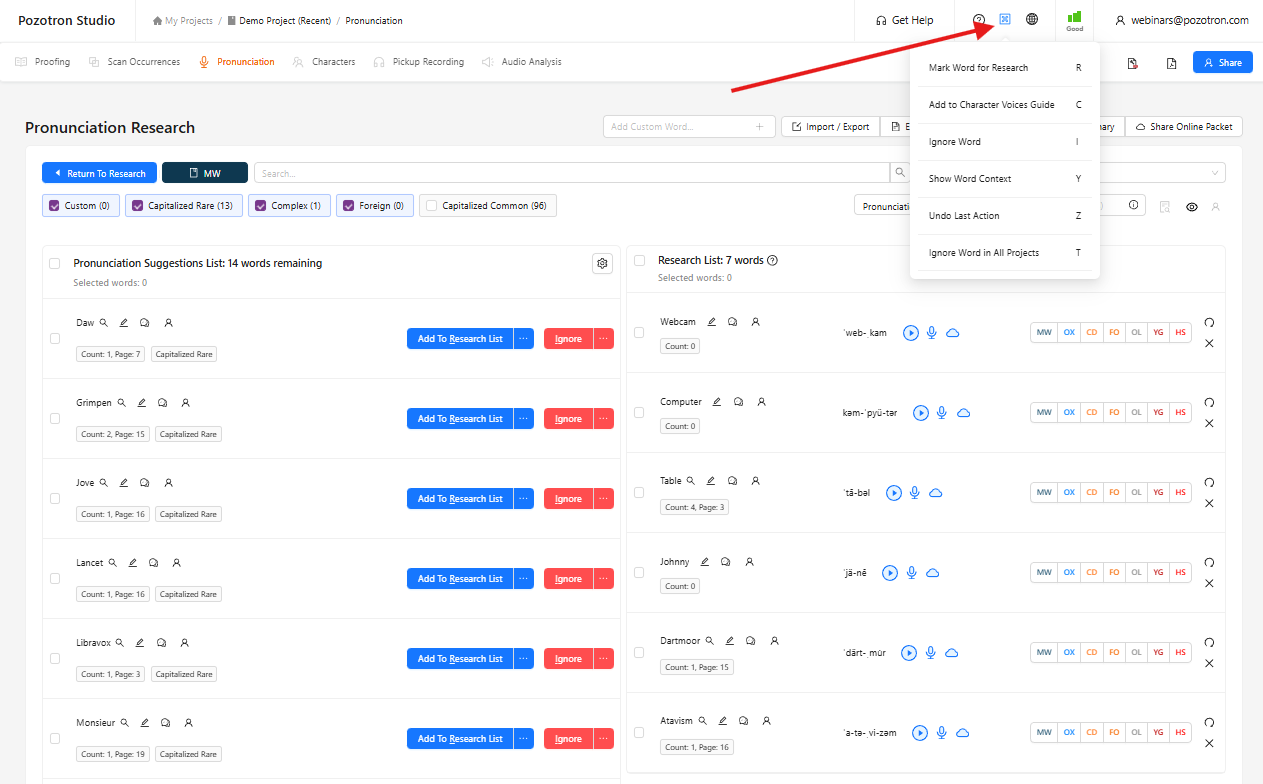Expand dropdown right of the search bar

point(1216,173)
